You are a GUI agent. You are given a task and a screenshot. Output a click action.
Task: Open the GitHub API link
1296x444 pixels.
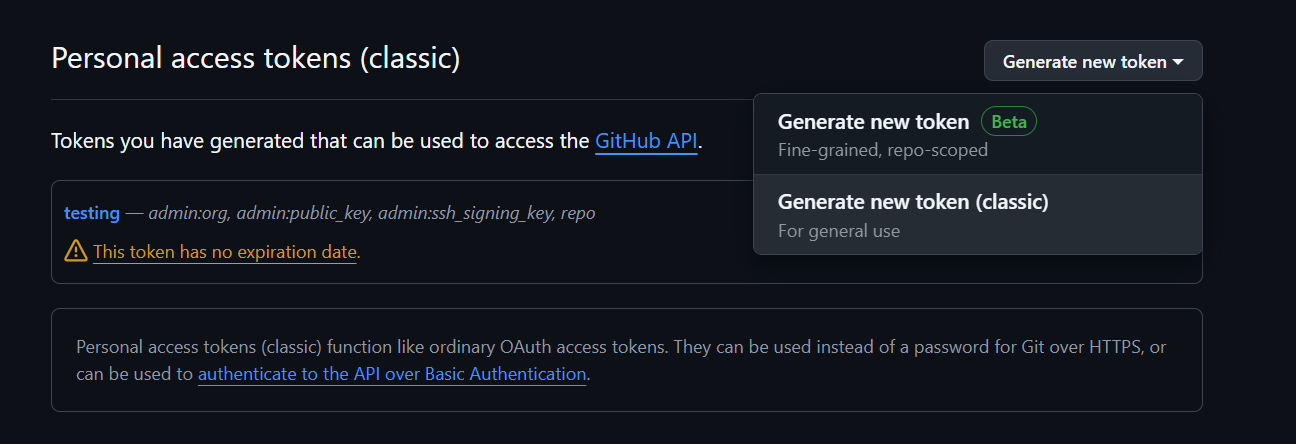646,141
